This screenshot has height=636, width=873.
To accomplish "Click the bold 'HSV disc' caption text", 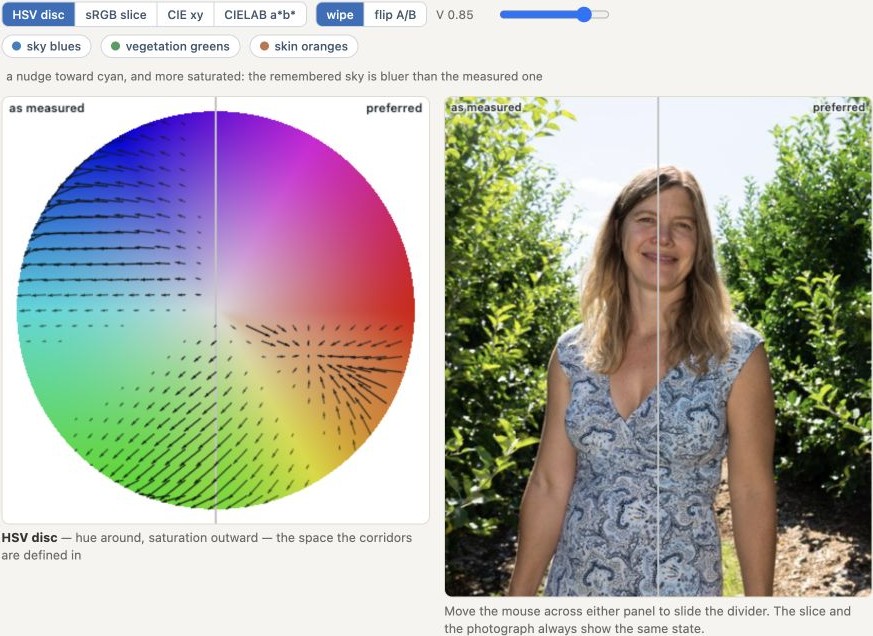I will point(29,537).
